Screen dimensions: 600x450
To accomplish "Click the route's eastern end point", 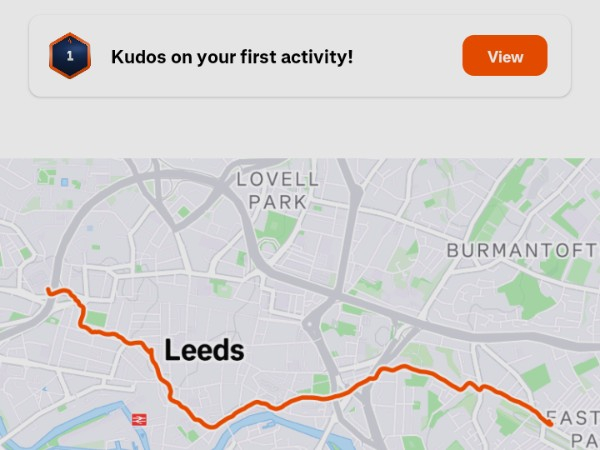I will pyautogui.click(x=551, y=424).
